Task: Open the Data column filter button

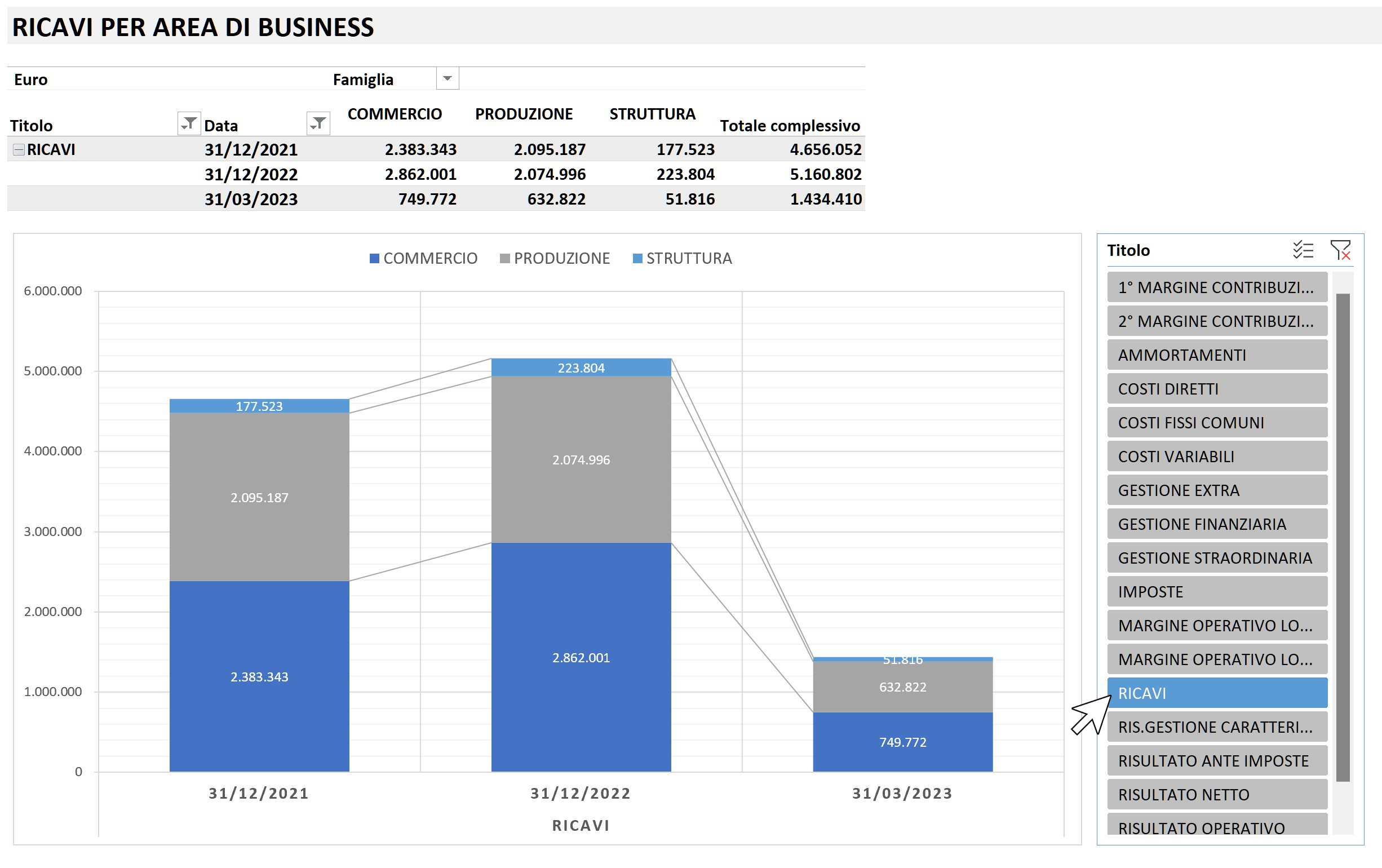Action: point(318,123)
